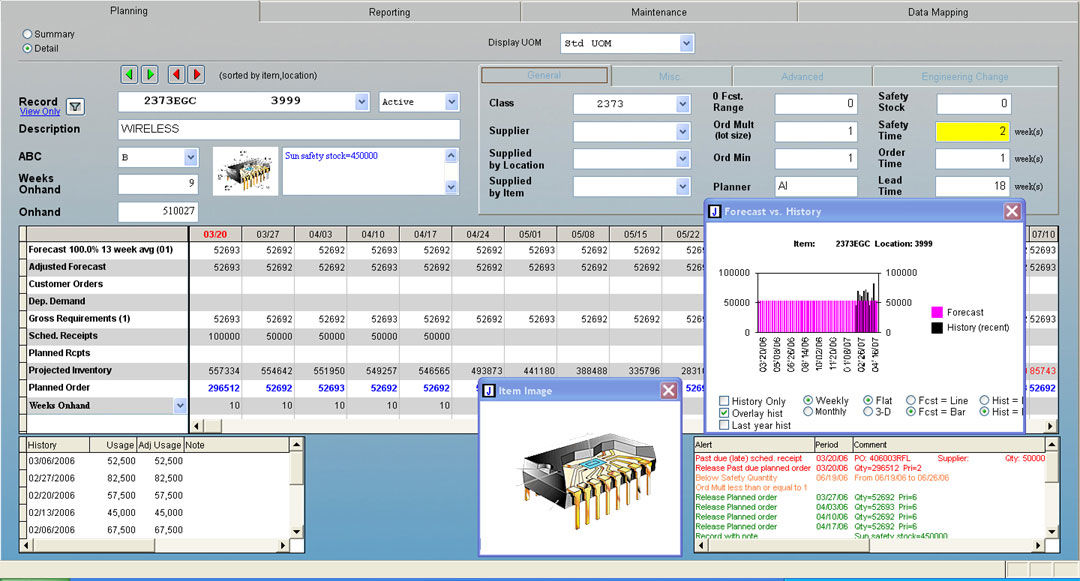
Task: Click the black History (recent) legend swatch
Action: [x=937, y=328]
